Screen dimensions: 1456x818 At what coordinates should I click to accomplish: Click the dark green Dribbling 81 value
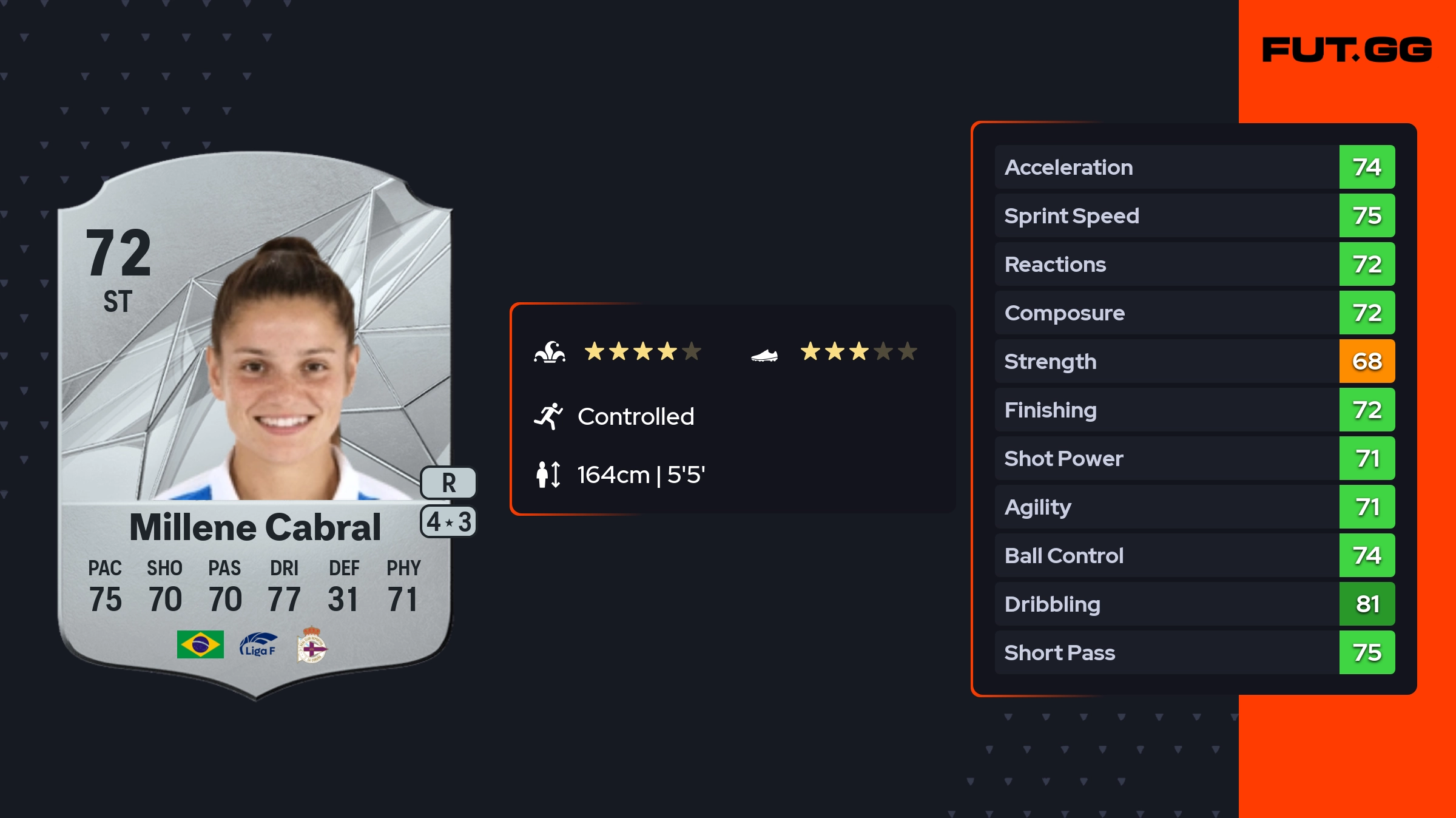(1367, 604)
